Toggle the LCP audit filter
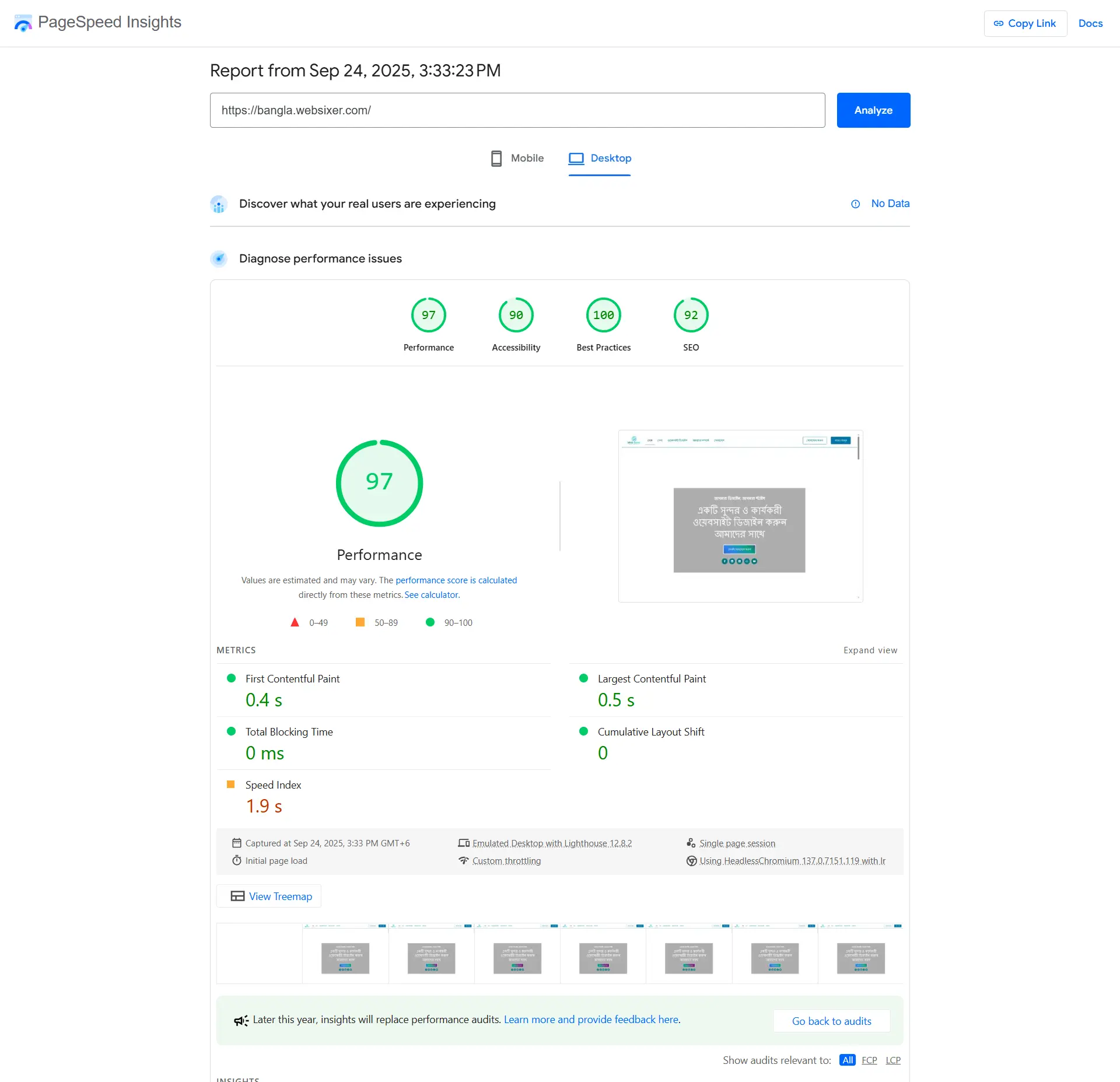1120x1082 pixels. tap(892, 1060)
